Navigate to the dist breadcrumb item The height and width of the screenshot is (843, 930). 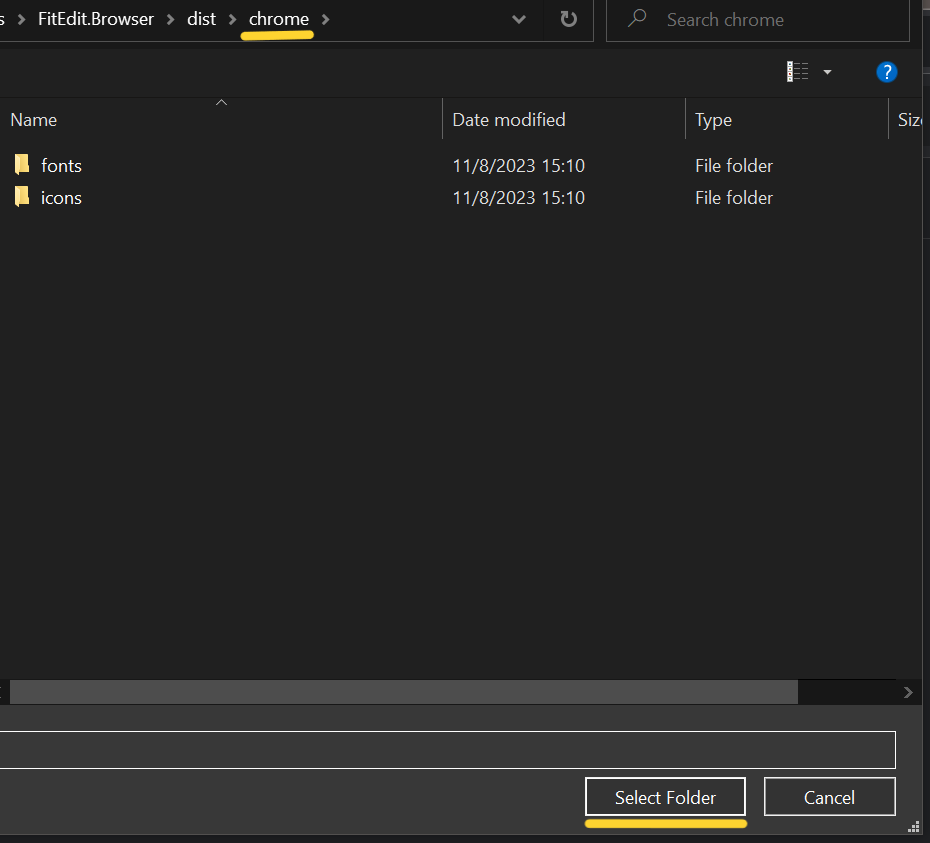[201, 18]
